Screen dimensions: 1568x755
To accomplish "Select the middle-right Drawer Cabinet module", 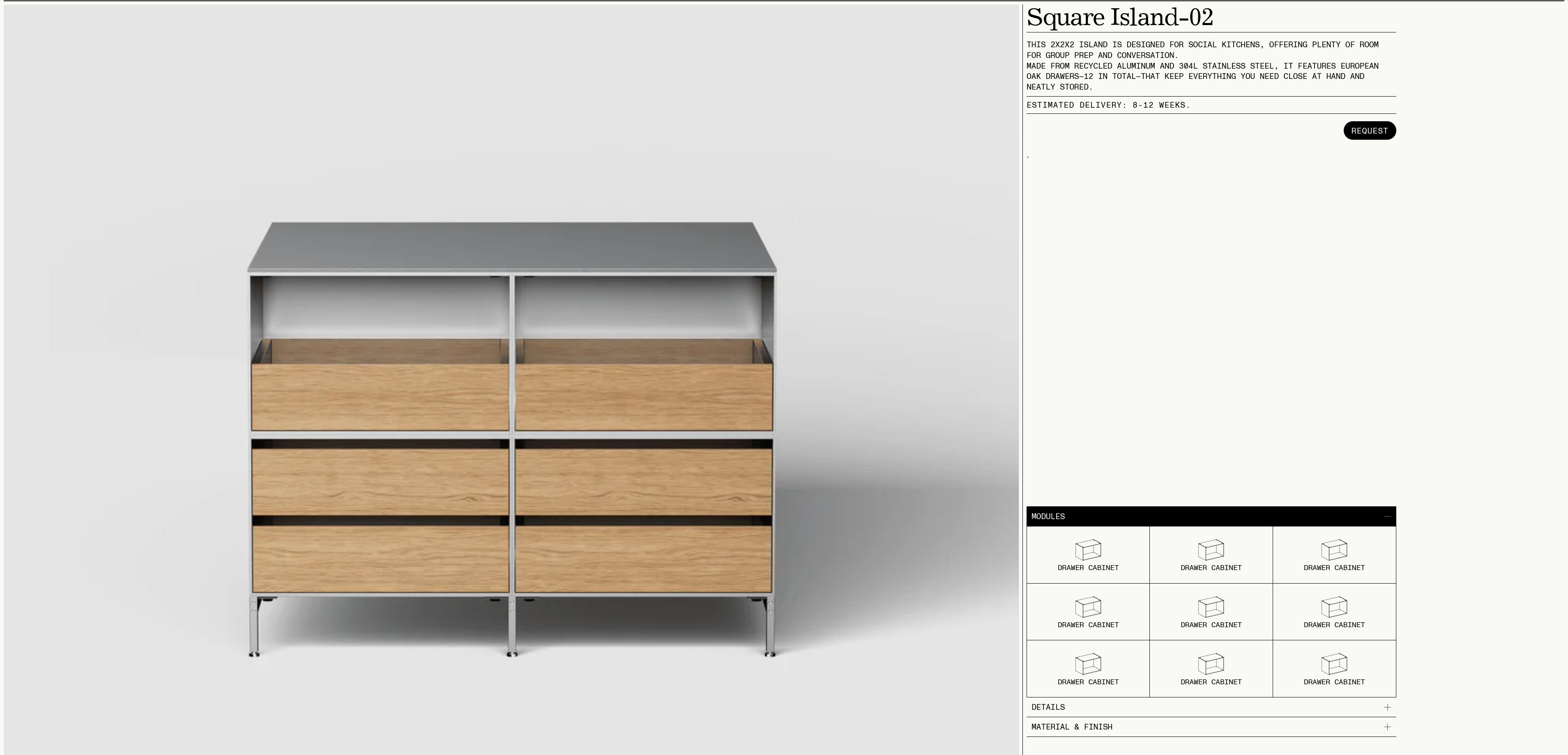I will [x=1334, y=612].
